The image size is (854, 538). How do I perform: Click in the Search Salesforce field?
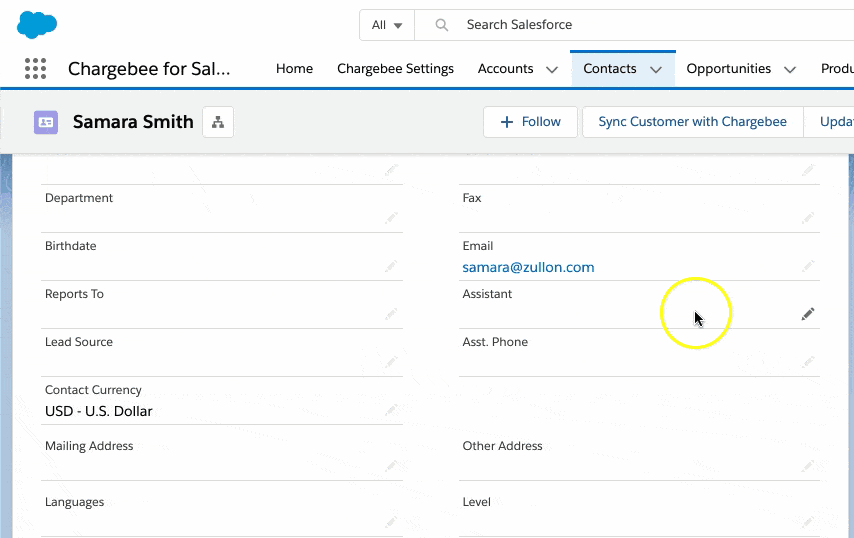click(640, 25)
